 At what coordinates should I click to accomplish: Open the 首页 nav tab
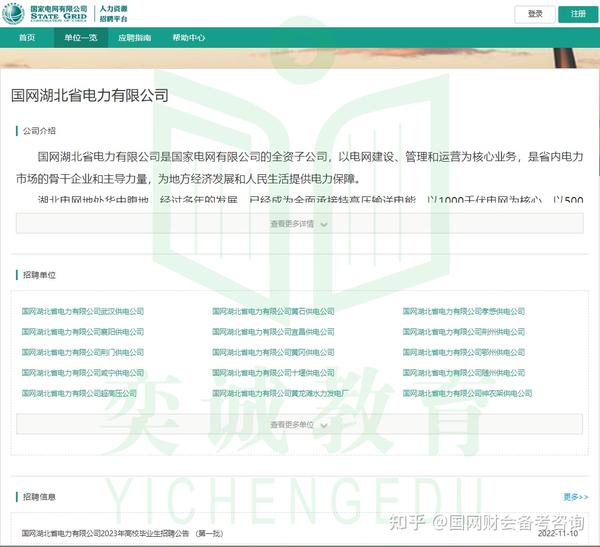tap(27, 38)
